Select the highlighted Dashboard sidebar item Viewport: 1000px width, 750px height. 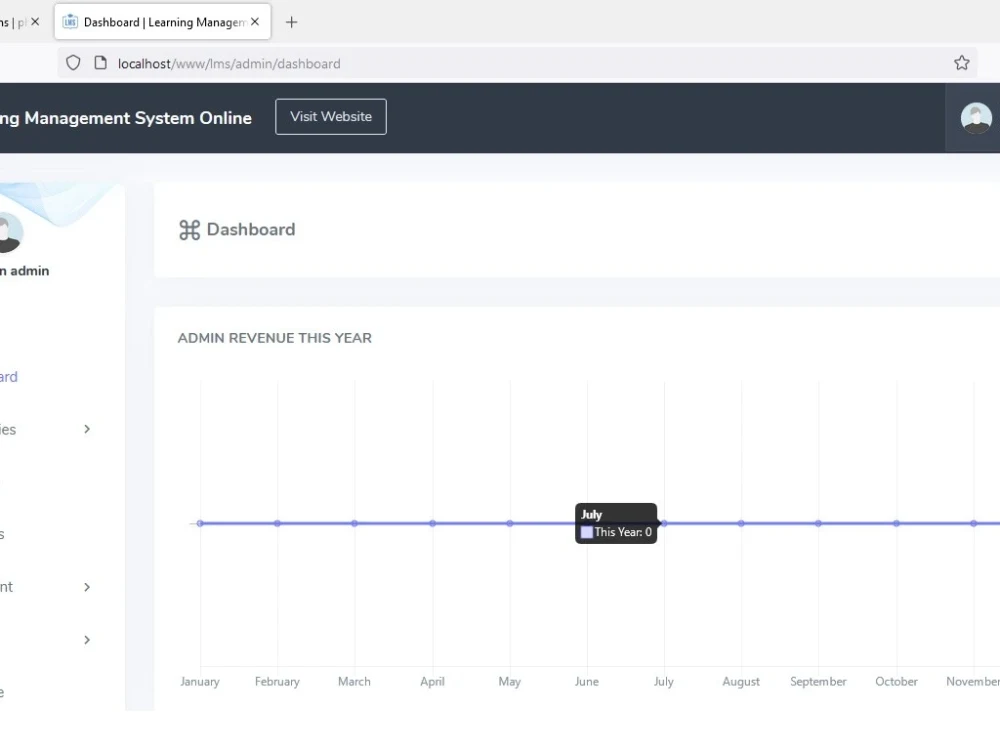9,377
